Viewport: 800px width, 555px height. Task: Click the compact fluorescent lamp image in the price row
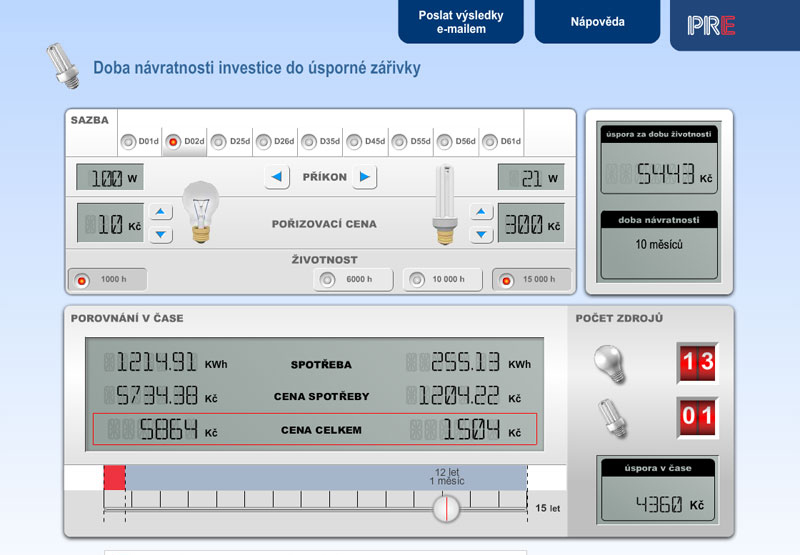(445, 204)
